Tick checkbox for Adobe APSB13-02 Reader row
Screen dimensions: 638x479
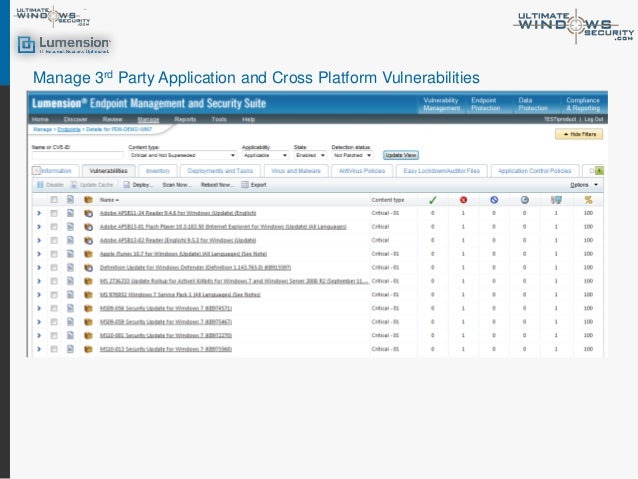coord(54,241)
